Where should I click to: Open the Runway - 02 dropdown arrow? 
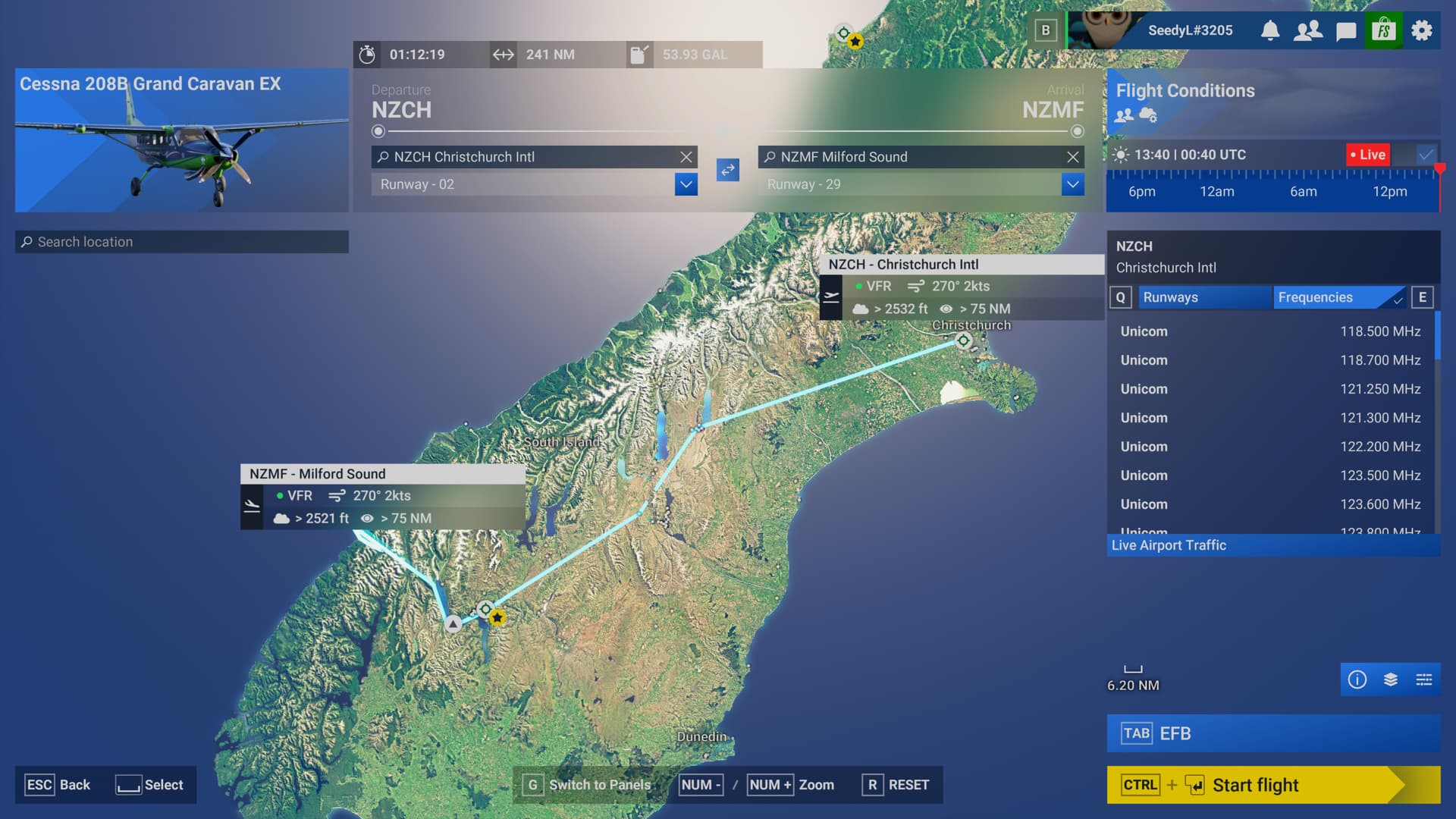pos(686,184)
